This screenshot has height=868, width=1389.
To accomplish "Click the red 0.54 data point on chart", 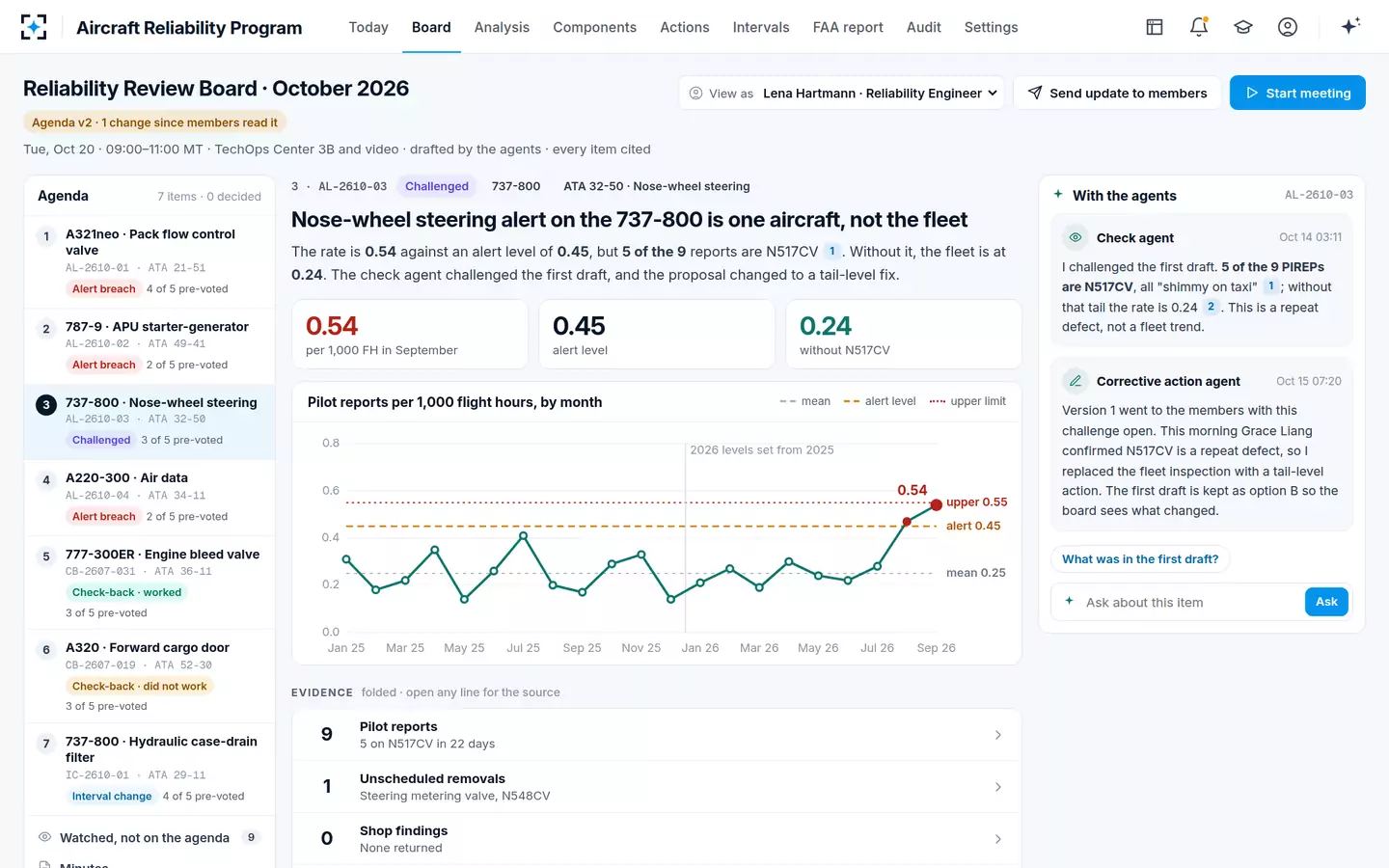I will pos(936,504).
